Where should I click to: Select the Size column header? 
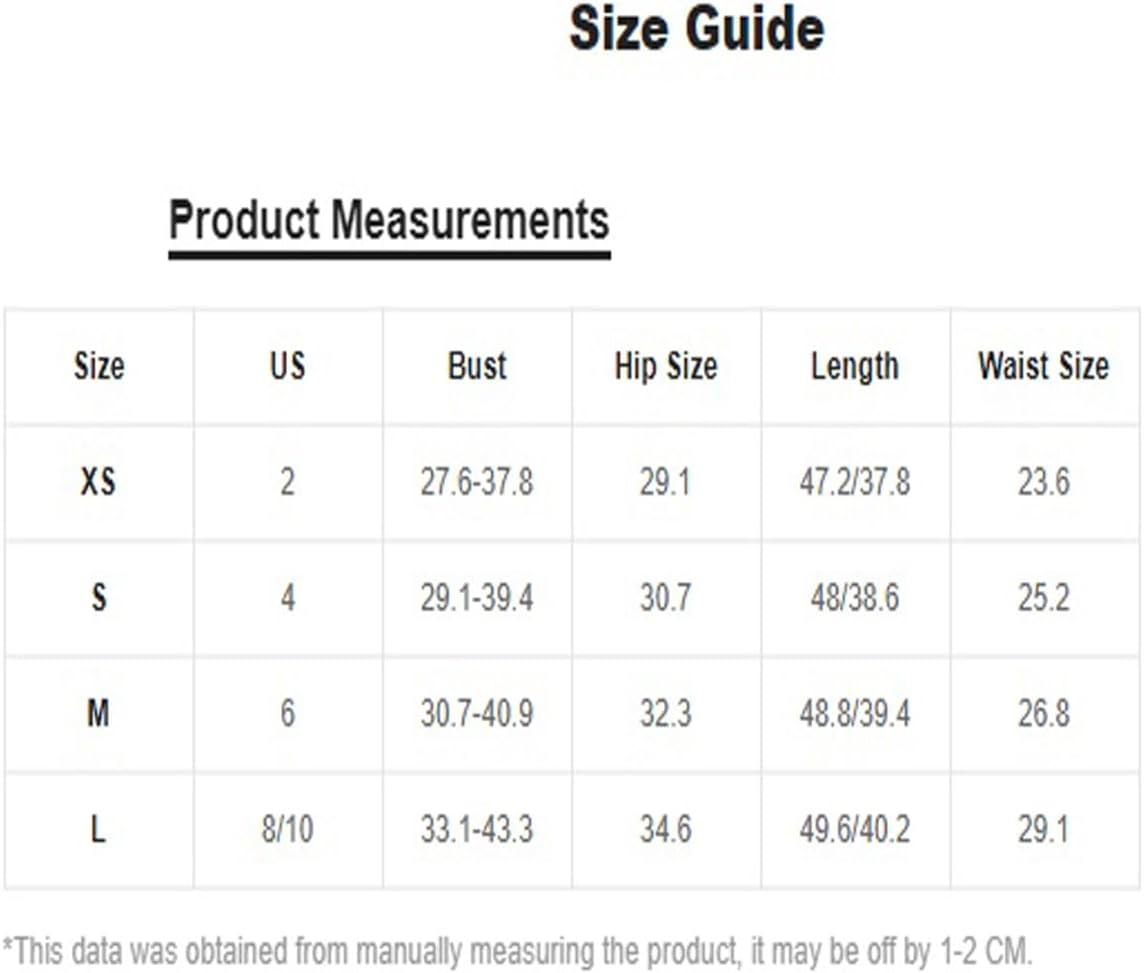tap(98, 365)
